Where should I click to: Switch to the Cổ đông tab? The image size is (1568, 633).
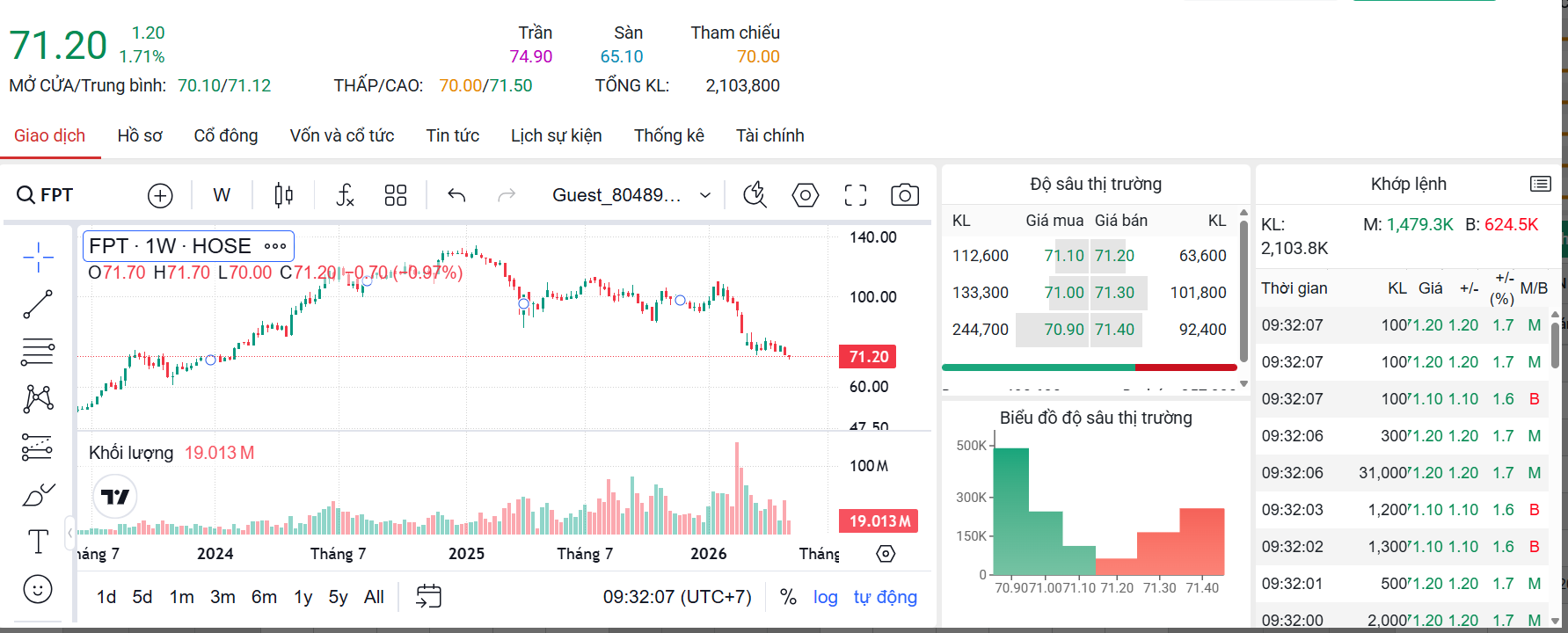pos(226,135)
